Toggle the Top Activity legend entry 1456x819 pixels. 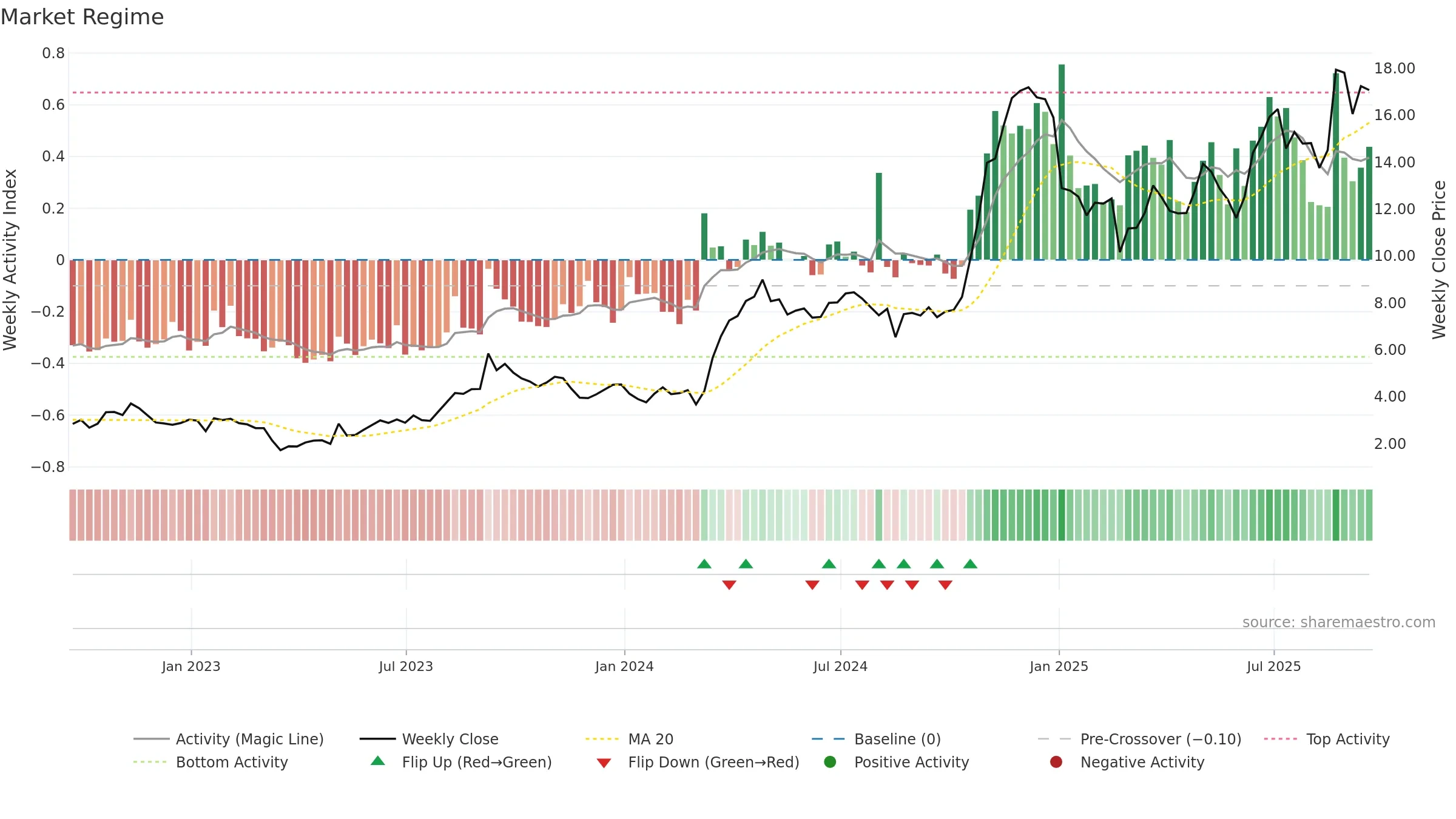coord(1327,739)
